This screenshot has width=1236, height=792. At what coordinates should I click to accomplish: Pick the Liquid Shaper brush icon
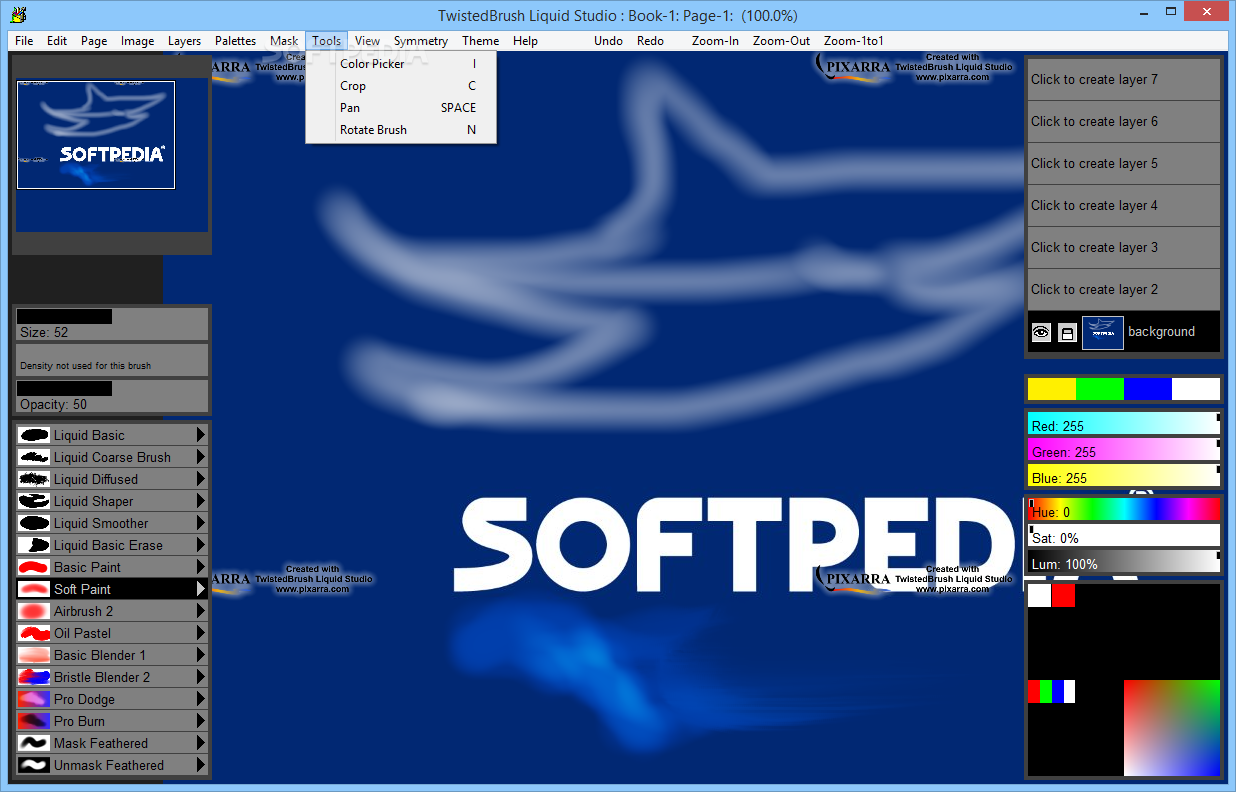(34, 501)
